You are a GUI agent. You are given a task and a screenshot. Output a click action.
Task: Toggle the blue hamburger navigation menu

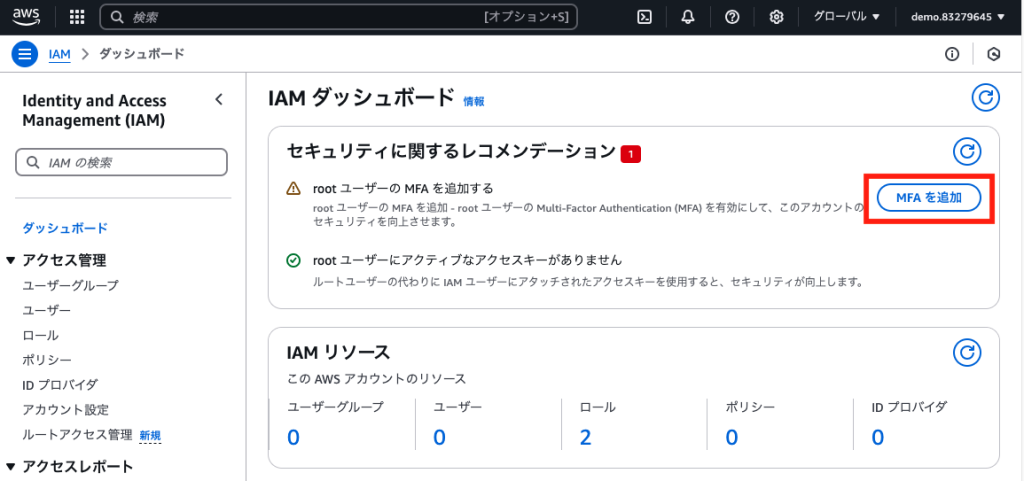click(x=24, y=54)
